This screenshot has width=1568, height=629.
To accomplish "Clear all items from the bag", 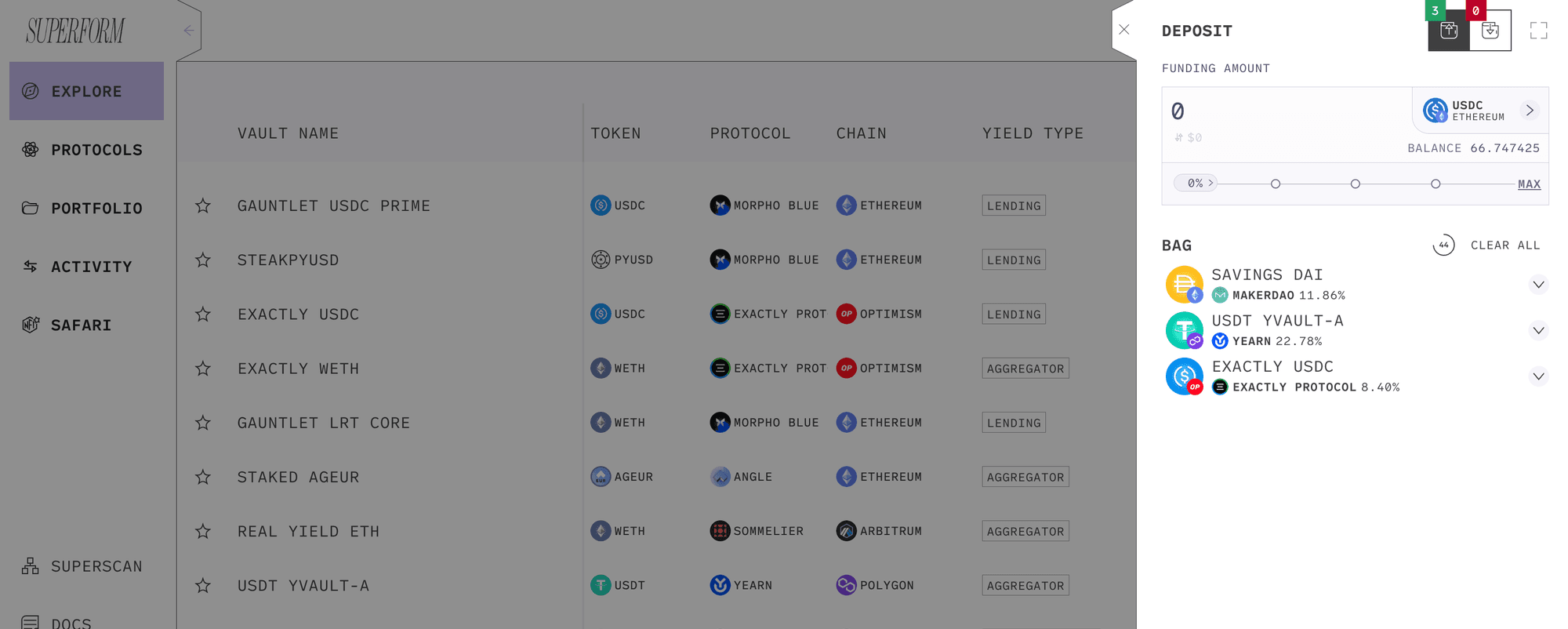I will (1505, 245).
